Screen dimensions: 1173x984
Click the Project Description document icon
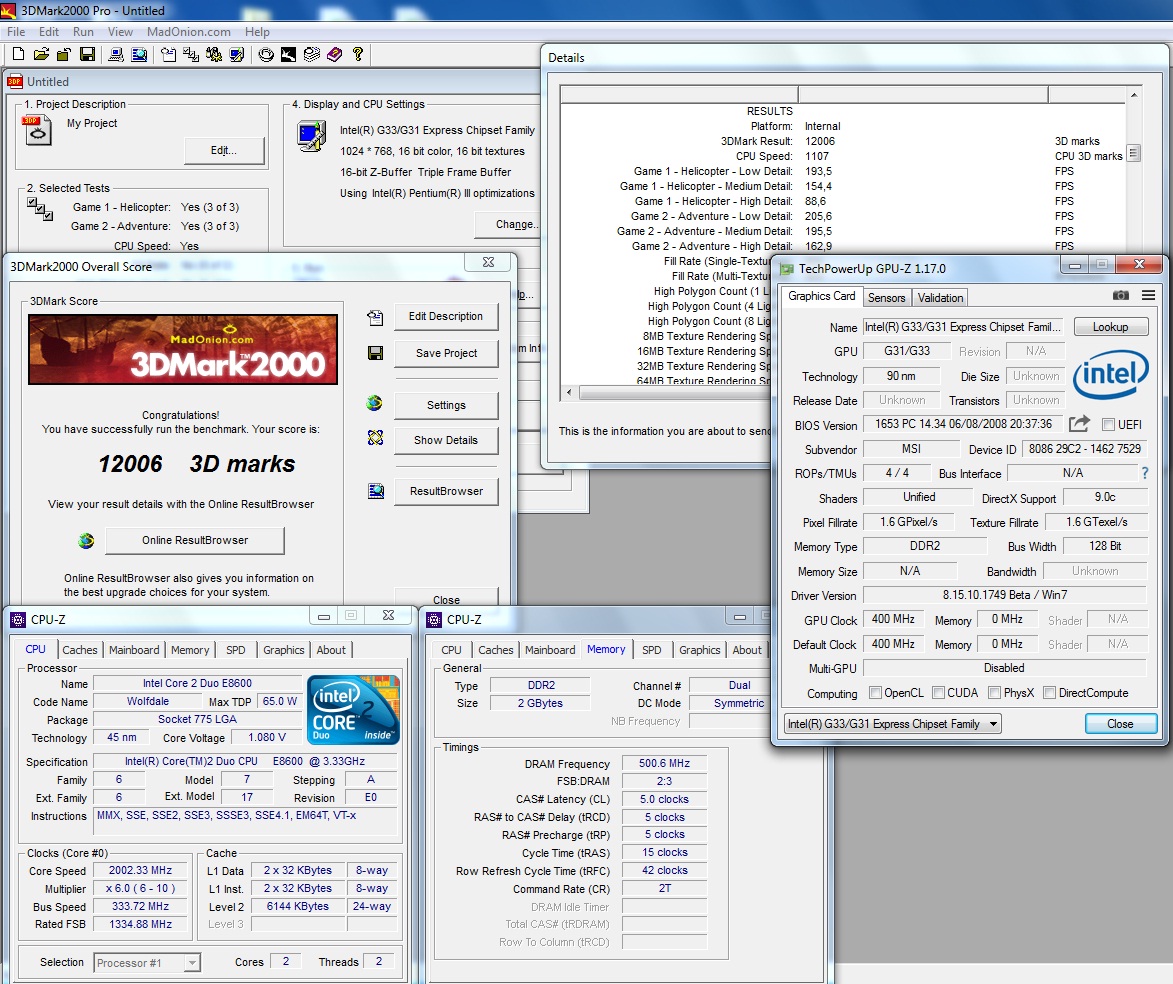(x=37, y=130)
